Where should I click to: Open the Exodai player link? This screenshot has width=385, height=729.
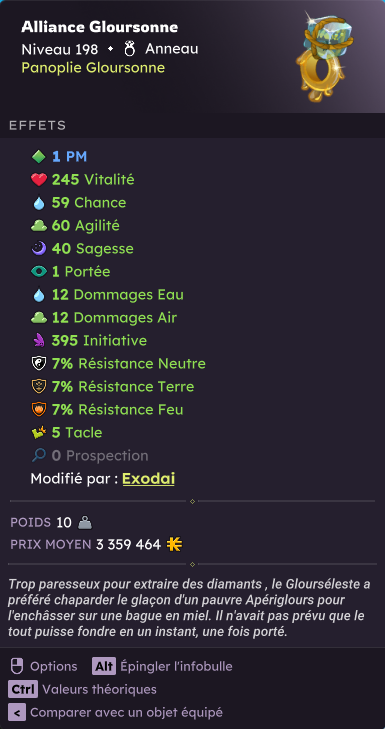pyautogui.click(x=148, y=478)
